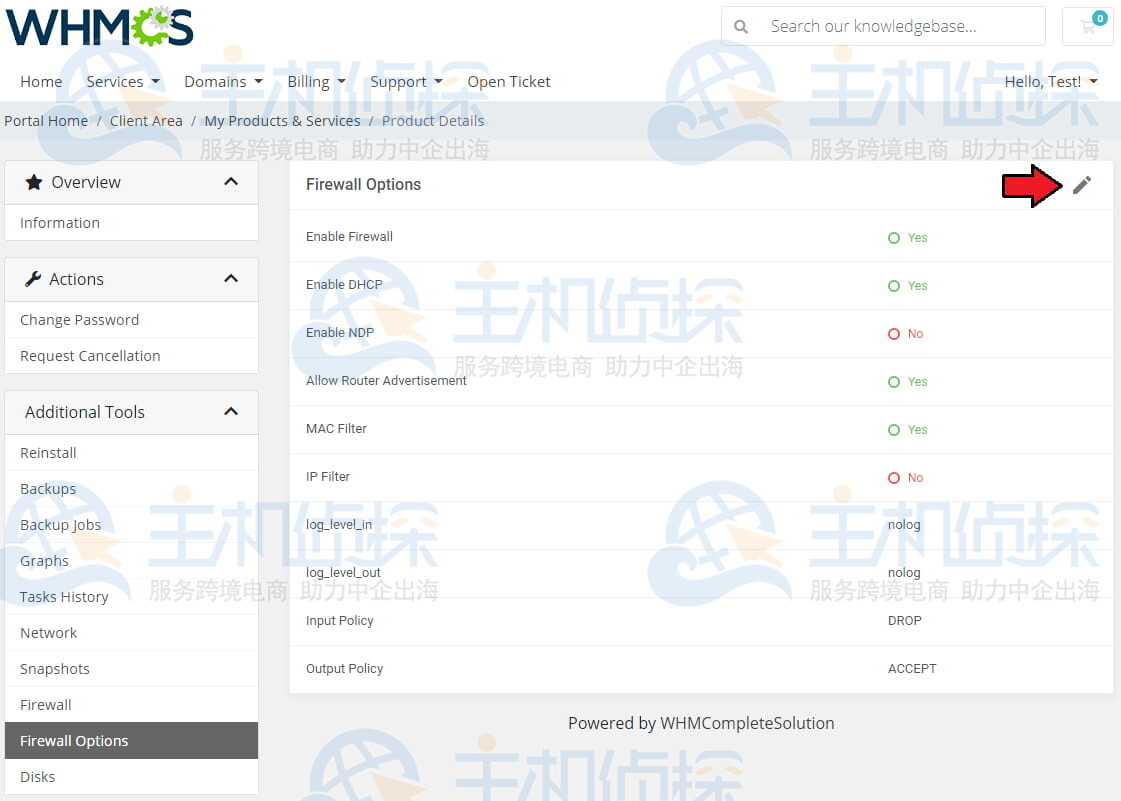Go to Open Ticket in the navbar

click(x=509, y=82)
